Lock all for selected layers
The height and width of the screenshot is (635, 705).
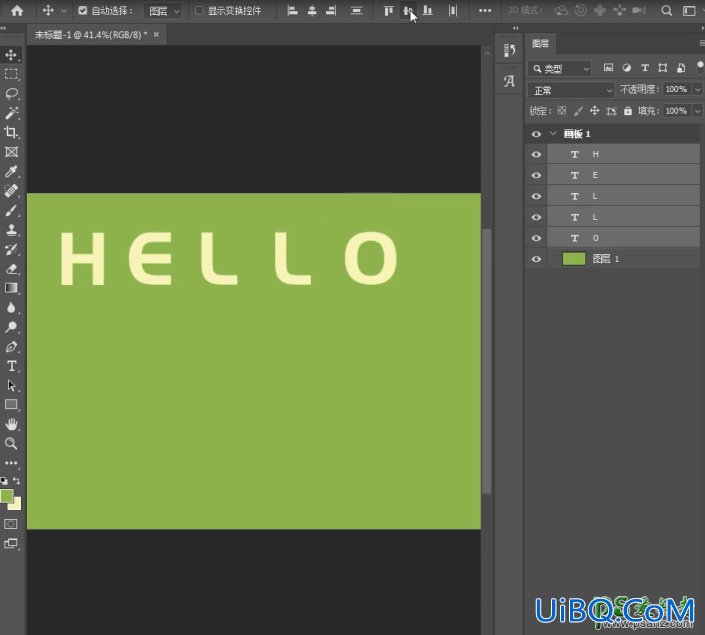628,111
